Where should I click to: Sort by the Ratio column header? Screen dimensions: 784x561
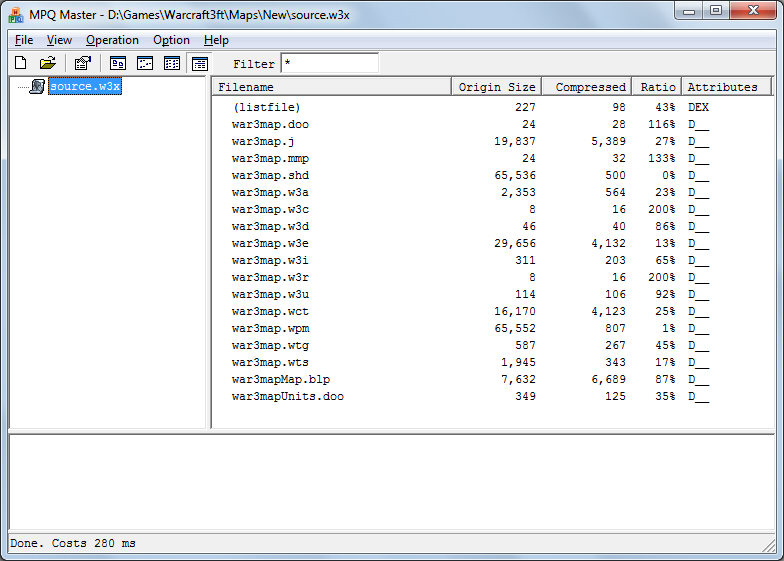(x=657, y=87)
